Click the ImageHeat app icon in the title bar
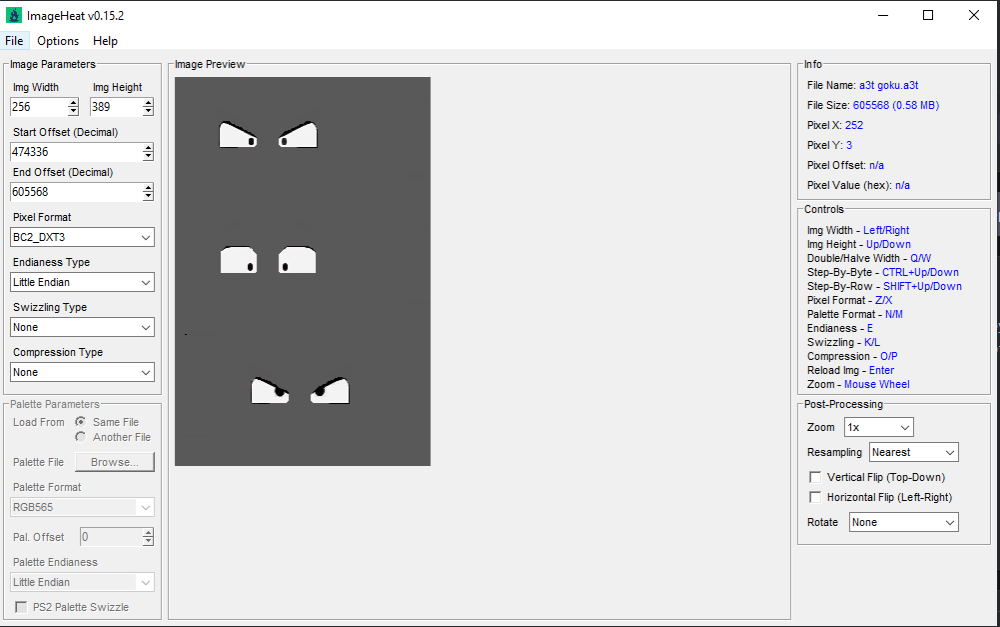Screen dimensions: 1000x627 click(x=13, y=14)
